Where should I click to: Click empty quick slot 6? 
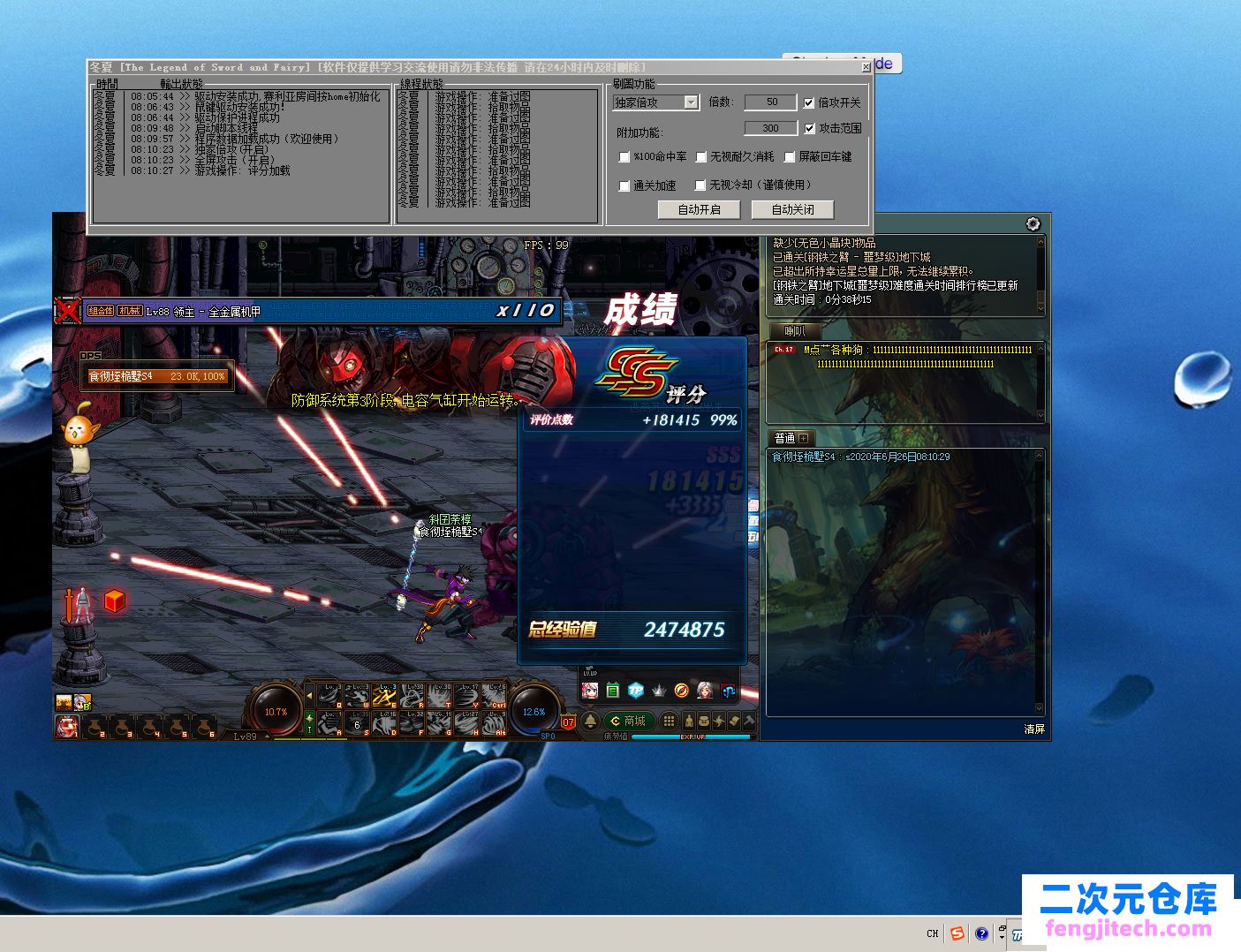tap(204, 726)
